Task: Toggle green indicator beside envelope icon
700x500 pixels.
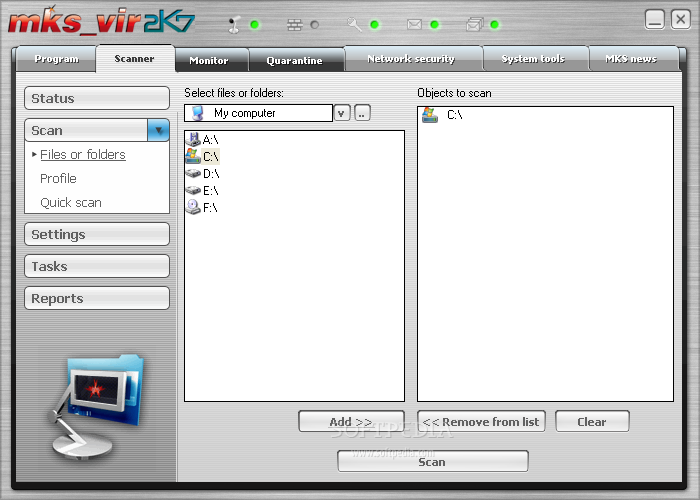Action: pyautogui.click(x=434, y=25)
